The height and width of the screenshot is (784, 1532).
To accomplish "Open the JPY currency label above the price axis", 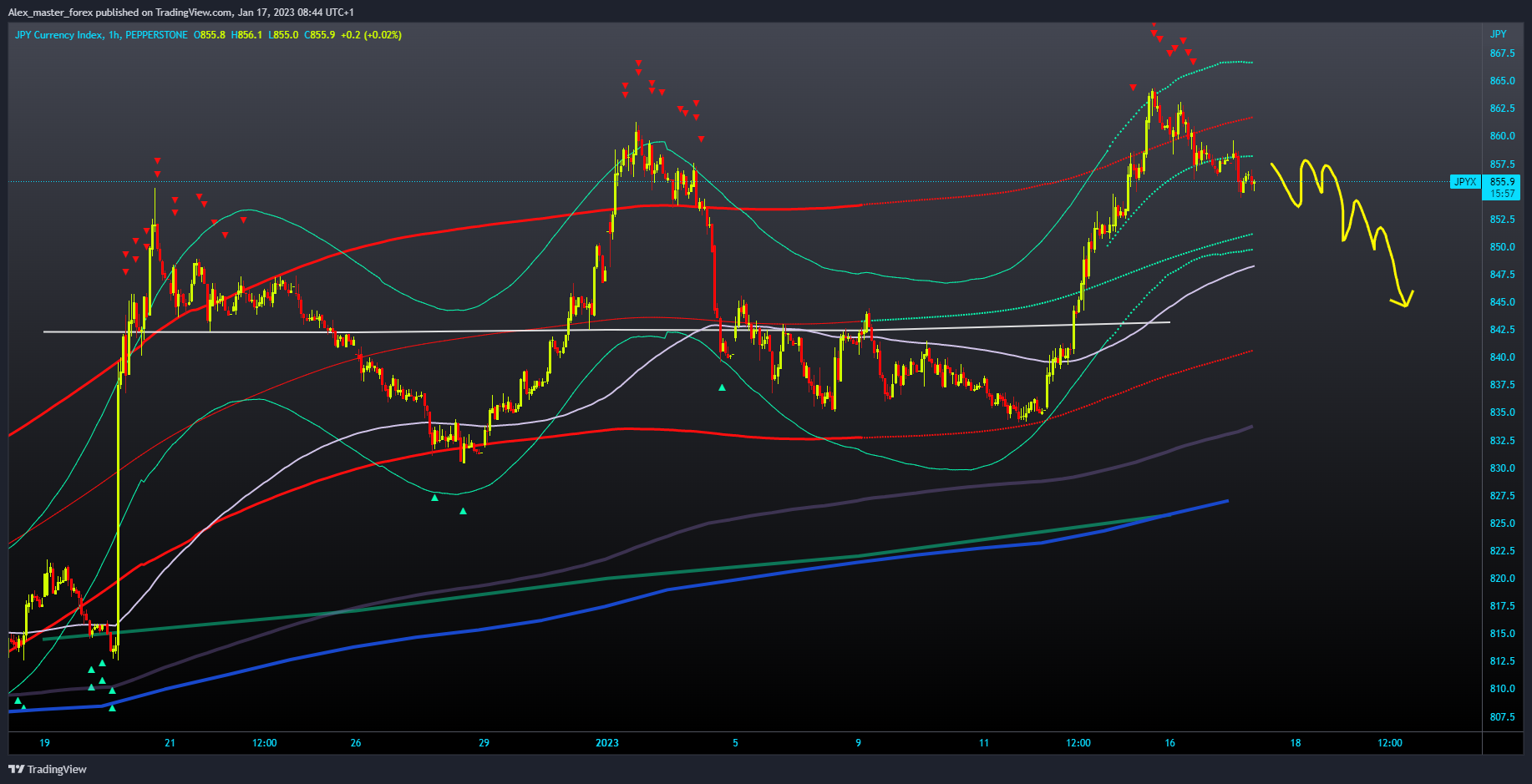I will pyautogui.click(x=1499, y=34).
